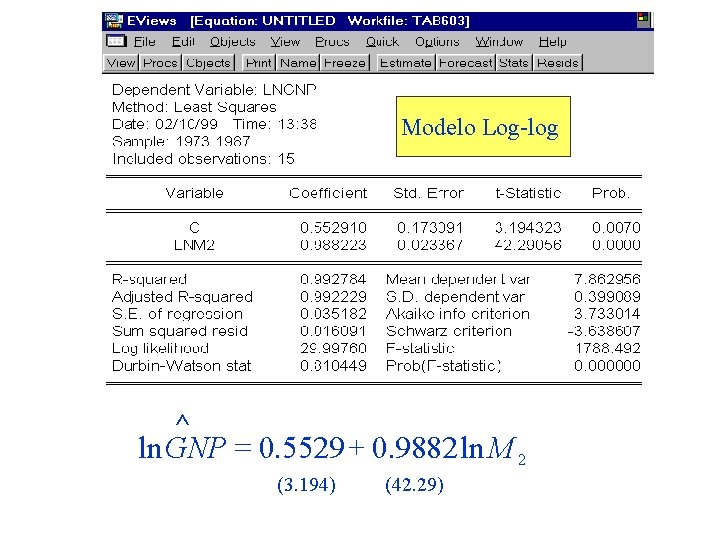The height and width of the screenshot is (540, 720).
Task: Click the Schwarz criterion label
Action: [x=449, y=331]
